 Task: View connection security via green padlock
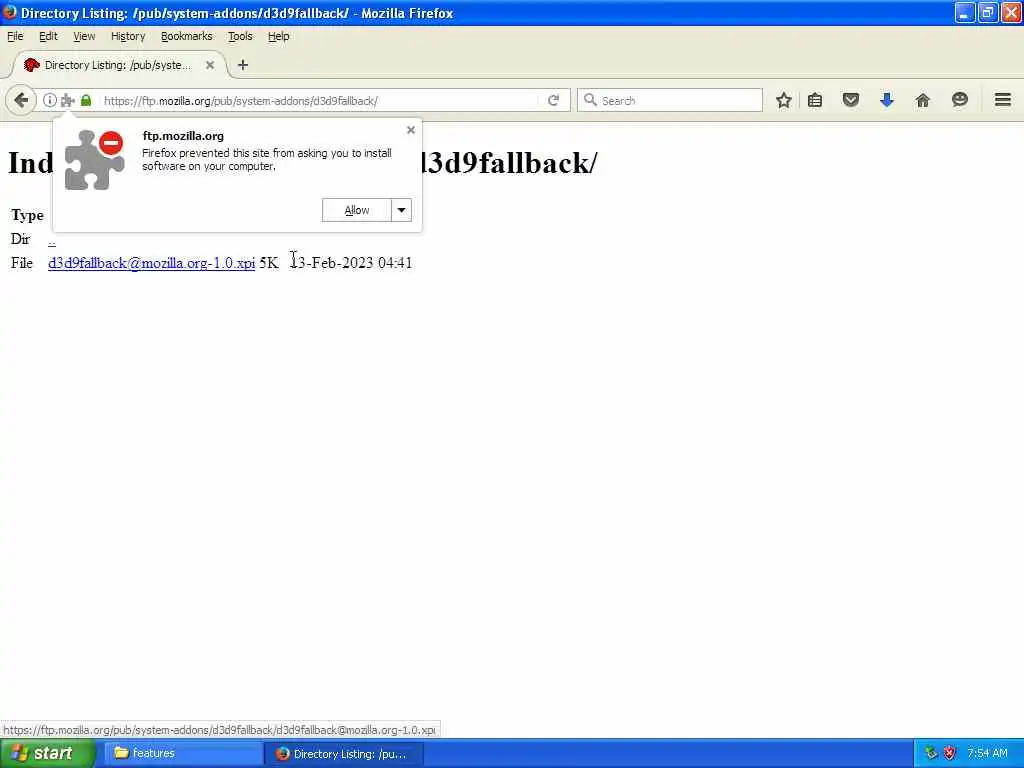point(86,101)
